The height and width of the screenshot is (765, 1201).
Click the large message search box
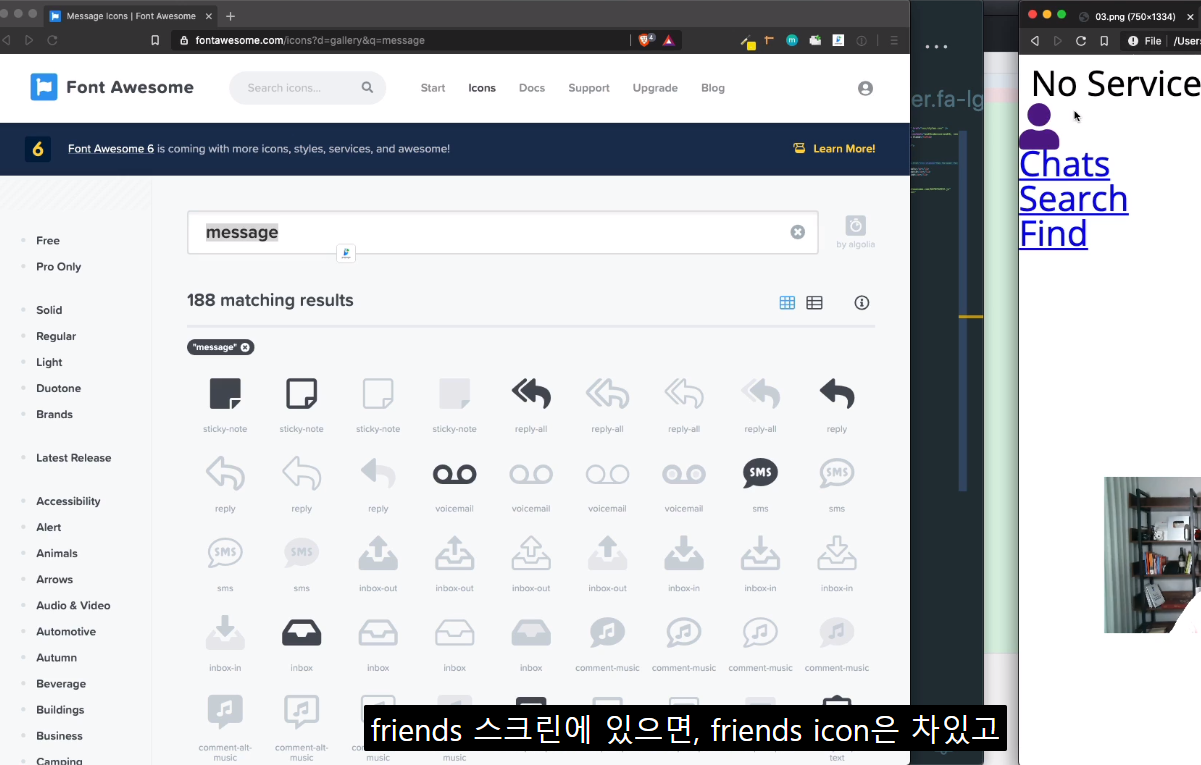coord(502,232)
